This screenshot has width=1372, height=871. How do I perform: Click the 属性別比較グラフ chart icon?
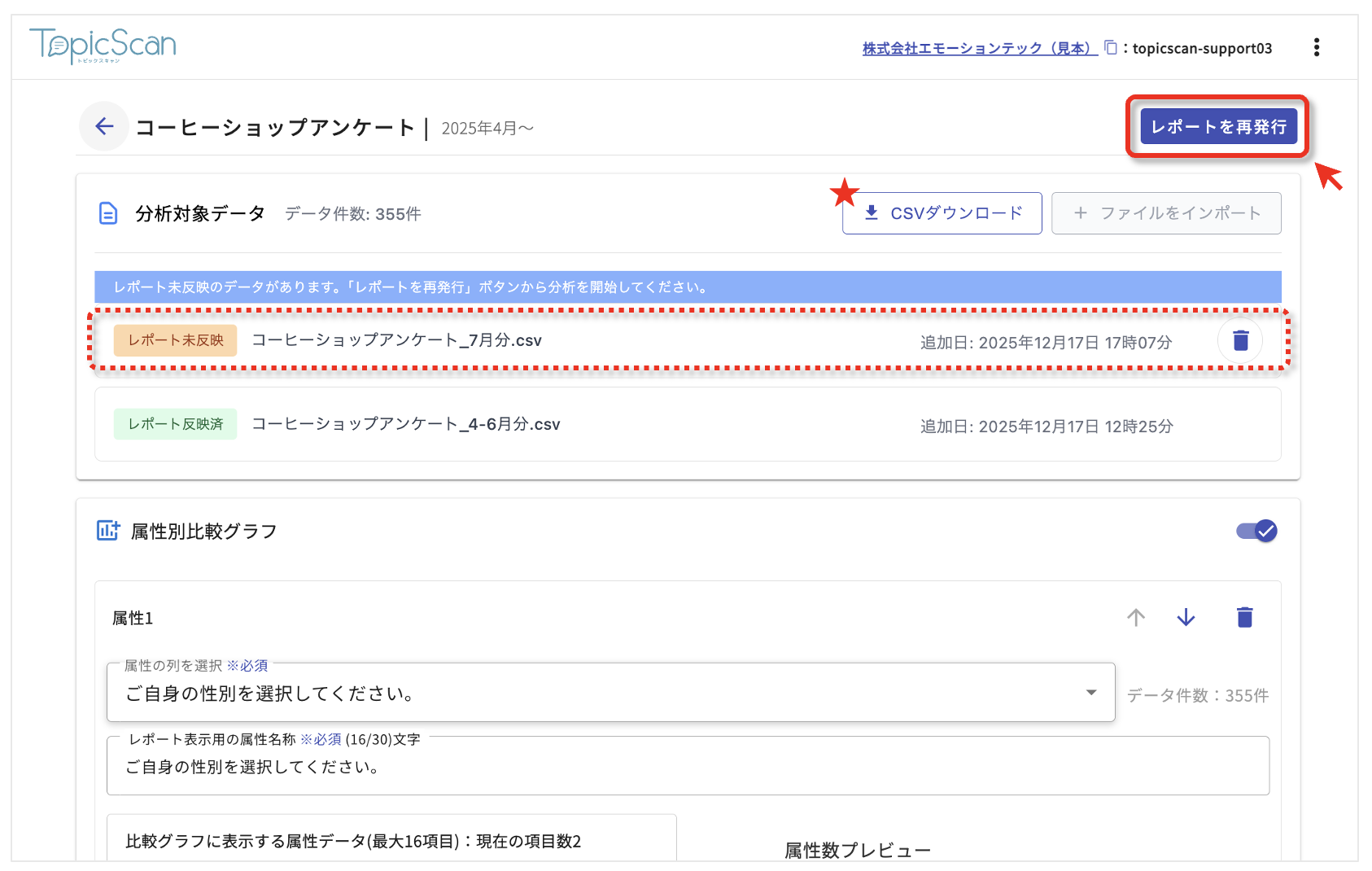pos(108,531)
